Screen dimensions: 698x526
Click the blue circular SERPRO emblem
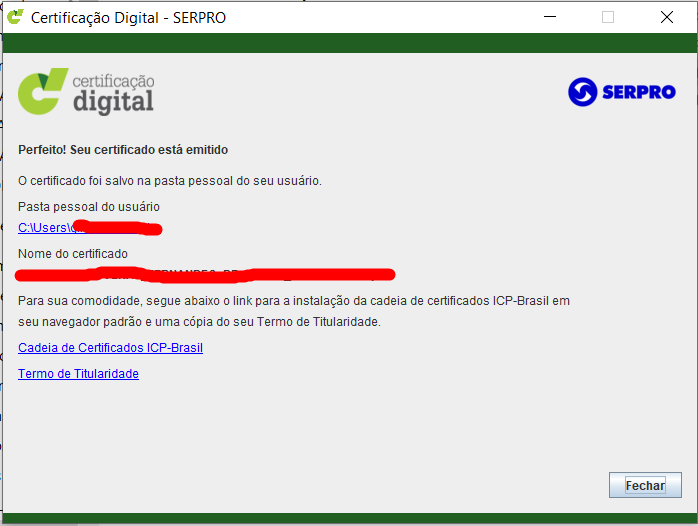[x=582, y=93]
